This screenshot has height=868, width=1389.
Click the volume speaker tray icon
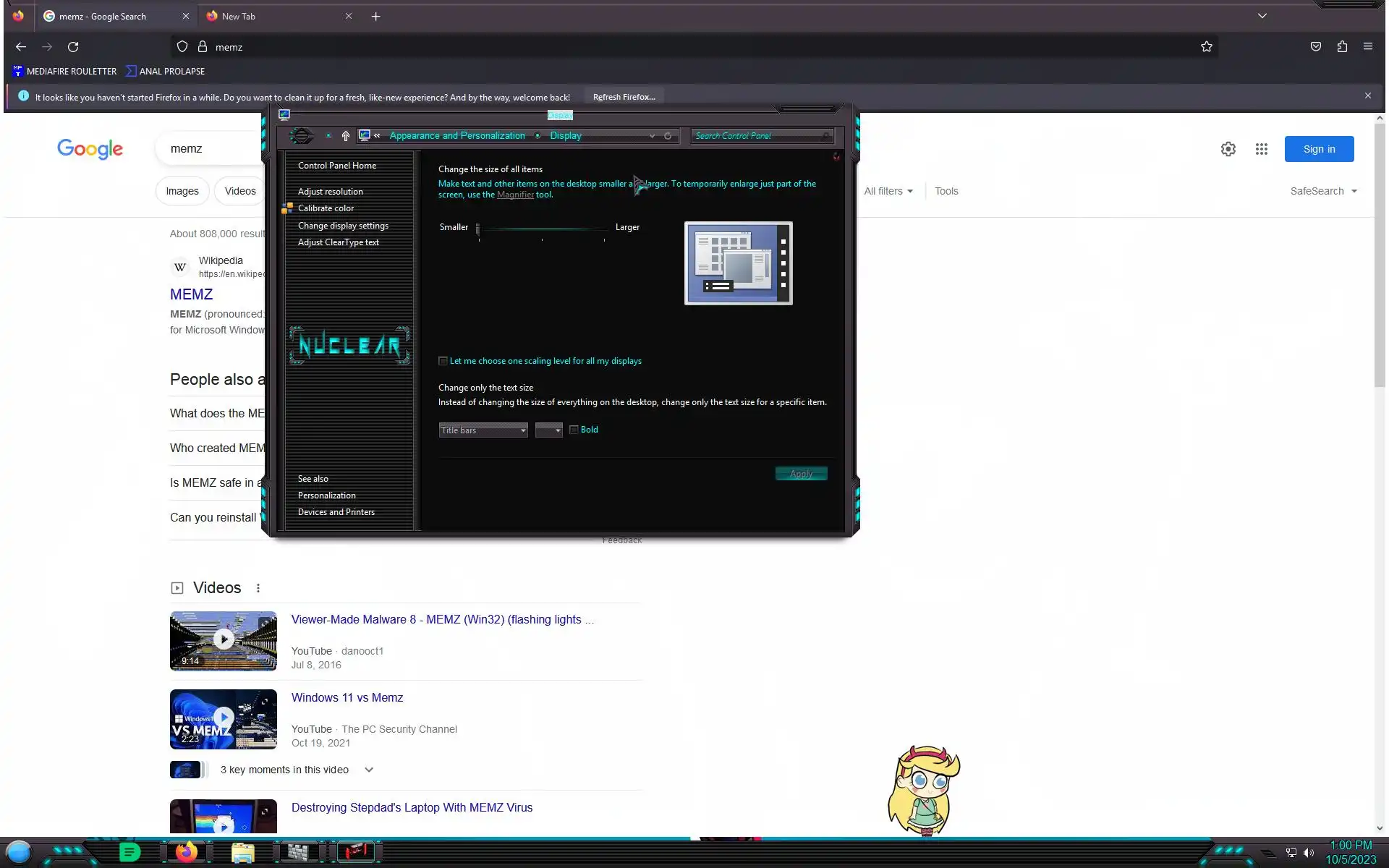click(x=1309, y=853)
